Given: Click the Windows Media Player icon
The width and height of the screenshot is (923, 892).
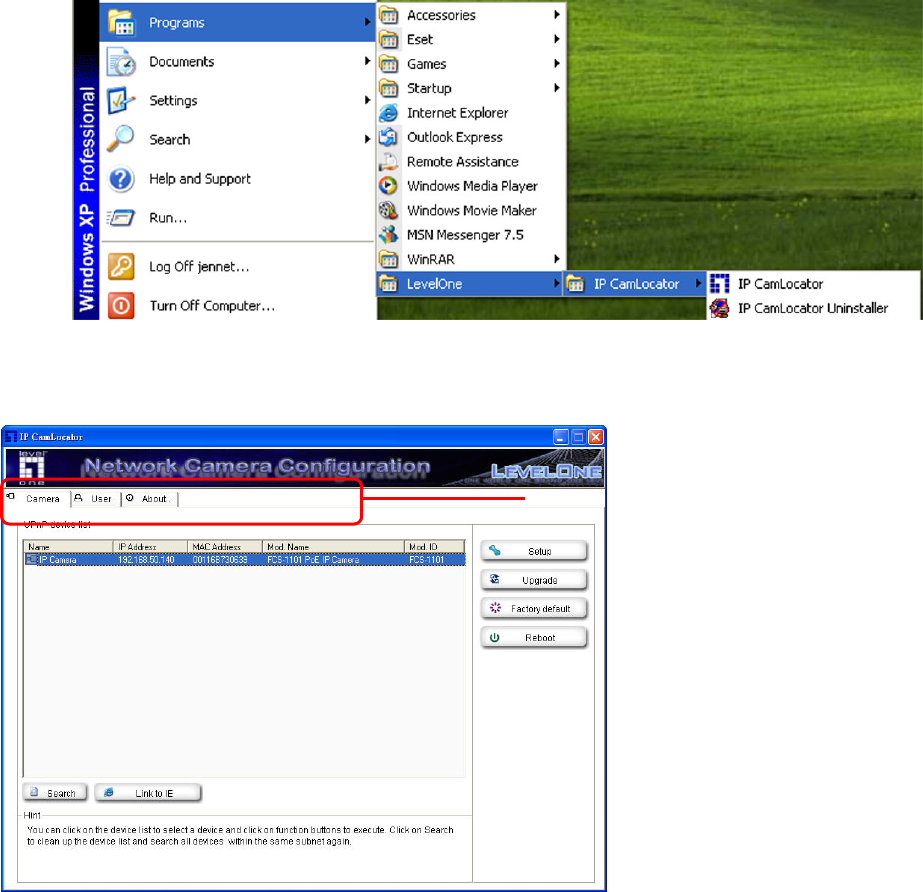Looking at the screenshot, I should [389, 186].
